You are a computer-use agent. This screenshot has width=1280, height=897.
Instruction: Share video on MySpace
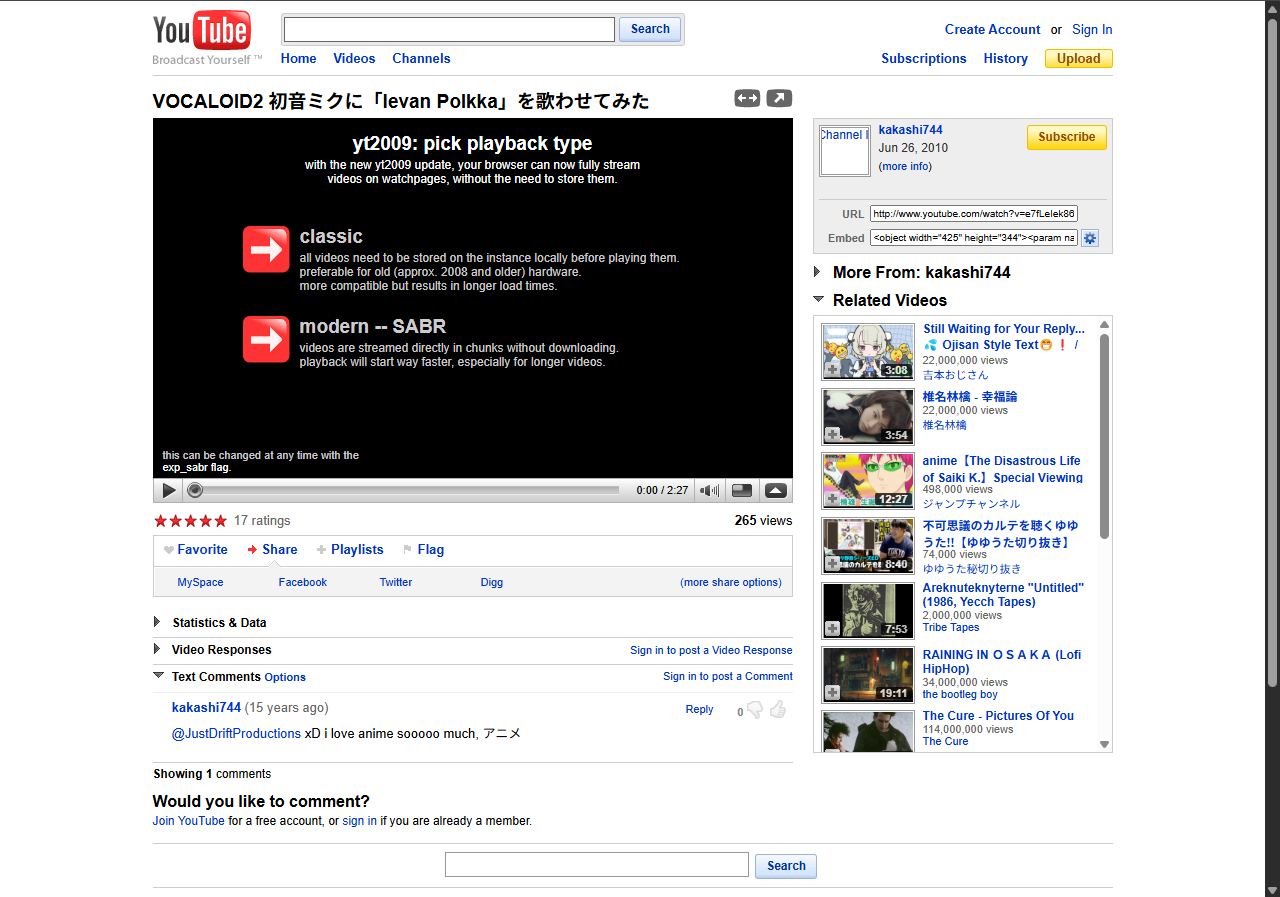click(200, 582)
